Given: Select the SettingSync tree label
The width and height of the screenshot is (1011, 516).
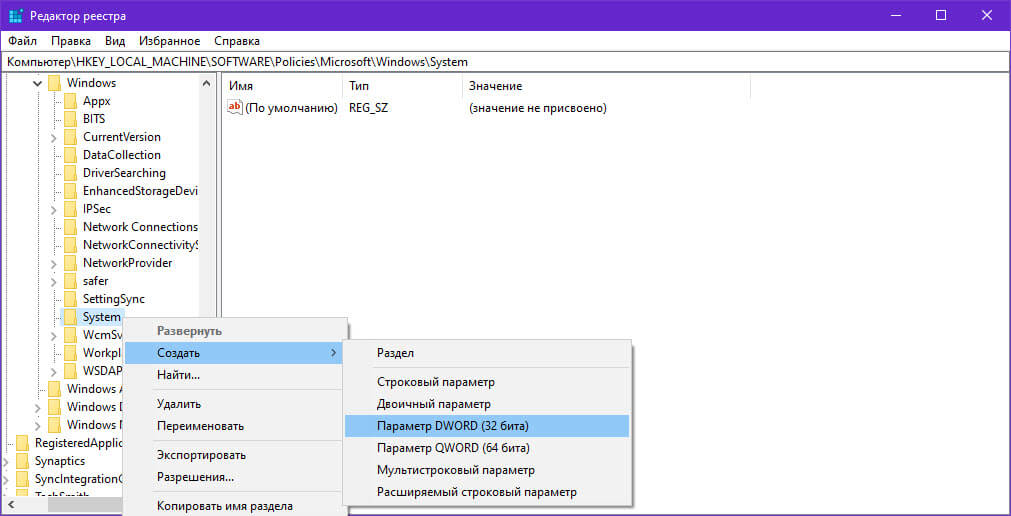Looking at the screenshot, I should (x=113, y=299).
